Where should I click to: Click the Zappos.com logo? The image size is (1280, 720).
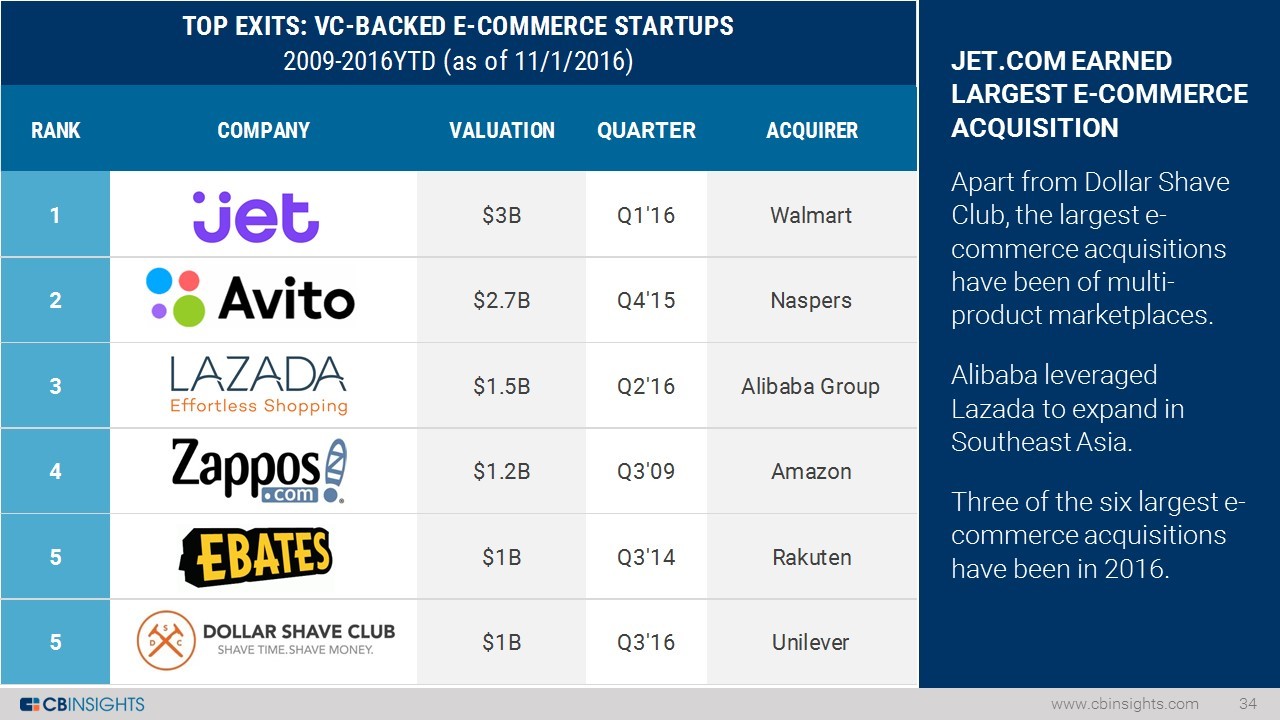(259, 471)
